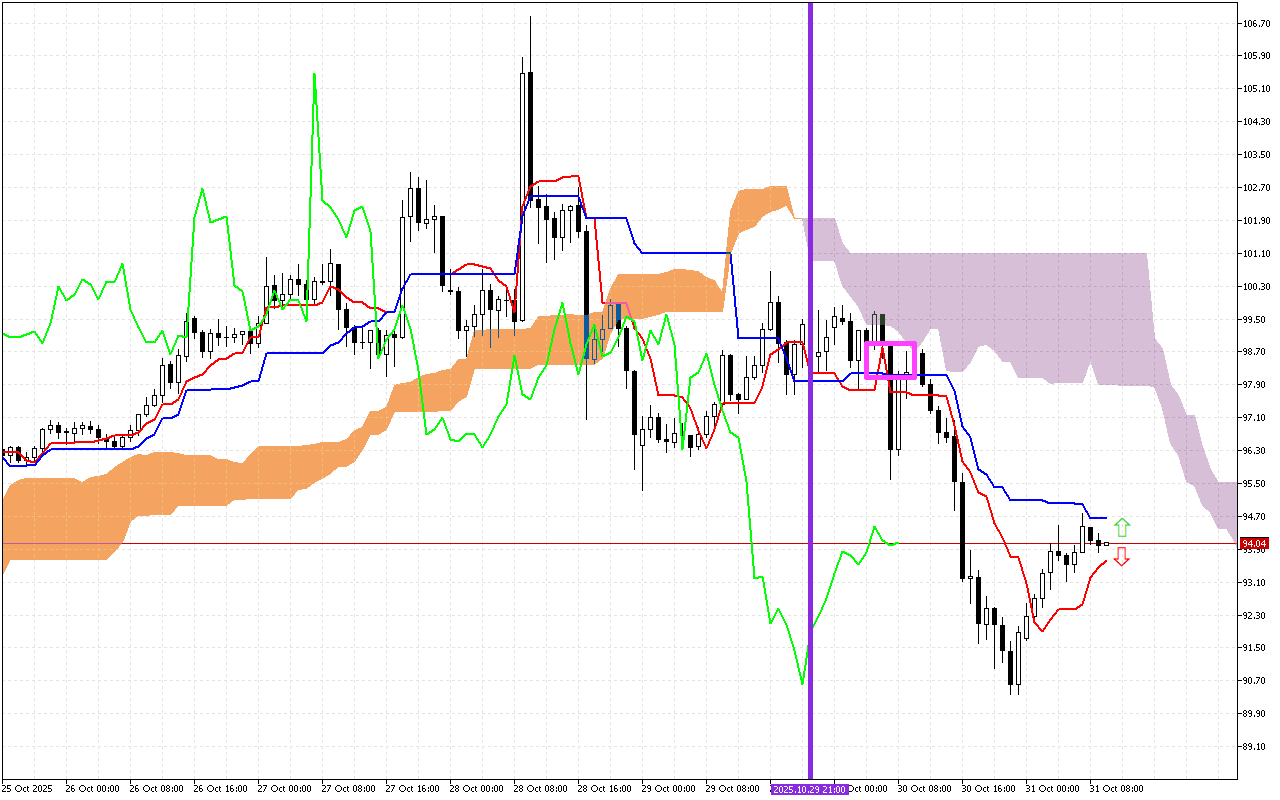1280x800 pixels.
Task: Click the 106.70 label on price axis
Action: (x=1254, y=23)
